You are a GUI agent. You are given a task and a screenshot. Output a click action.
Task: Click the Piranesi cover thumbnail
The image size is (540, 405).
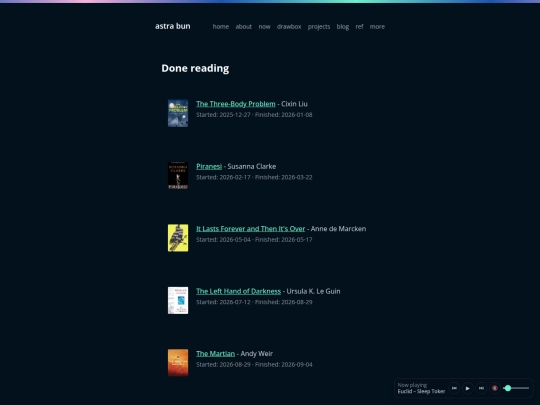pyautogui.click(x=178, y=176)
